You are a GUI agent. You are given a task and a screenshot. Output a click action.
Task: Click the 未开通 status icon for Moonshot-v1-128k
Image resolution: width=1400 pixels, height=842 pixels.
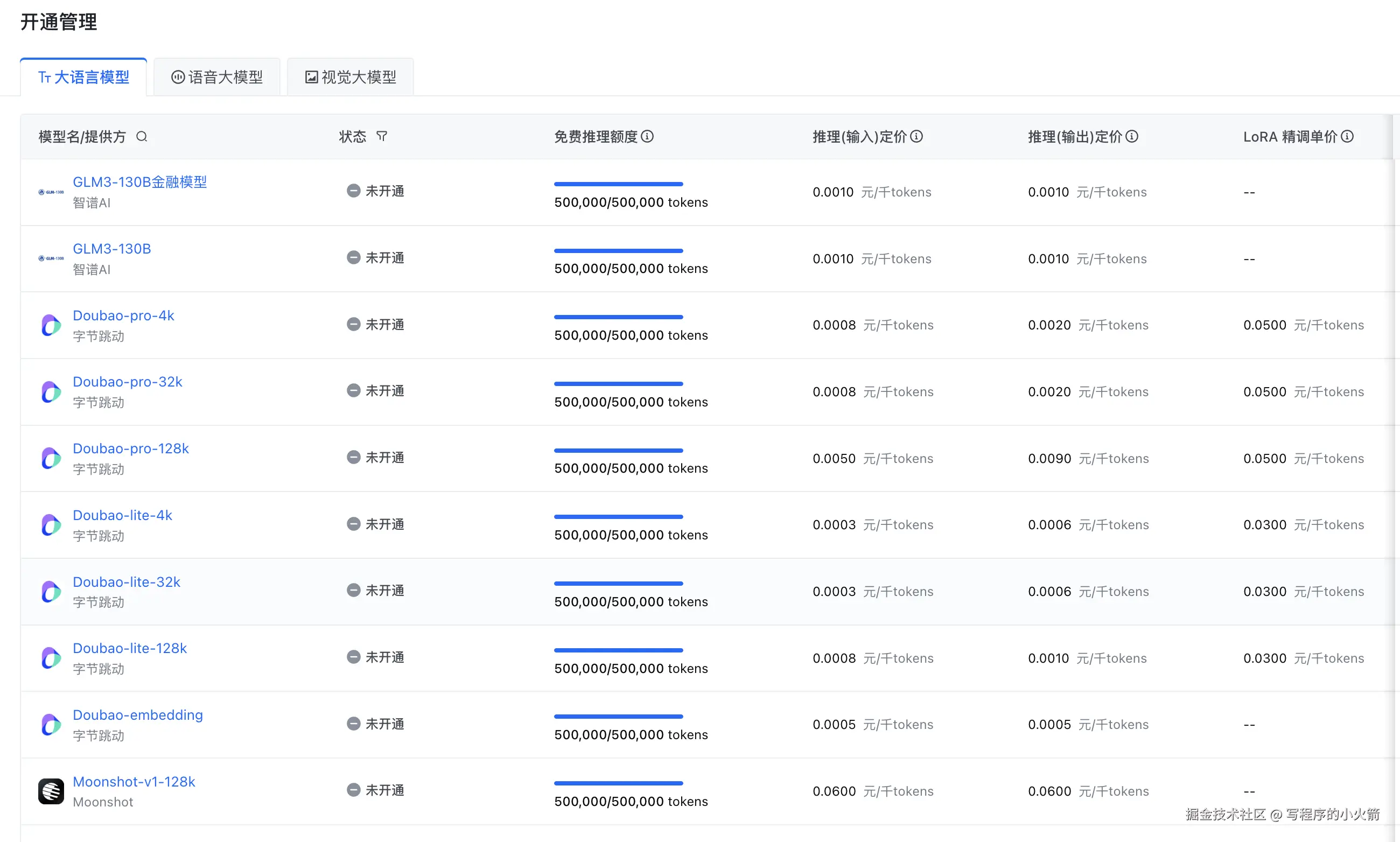[x=354, y=790]
